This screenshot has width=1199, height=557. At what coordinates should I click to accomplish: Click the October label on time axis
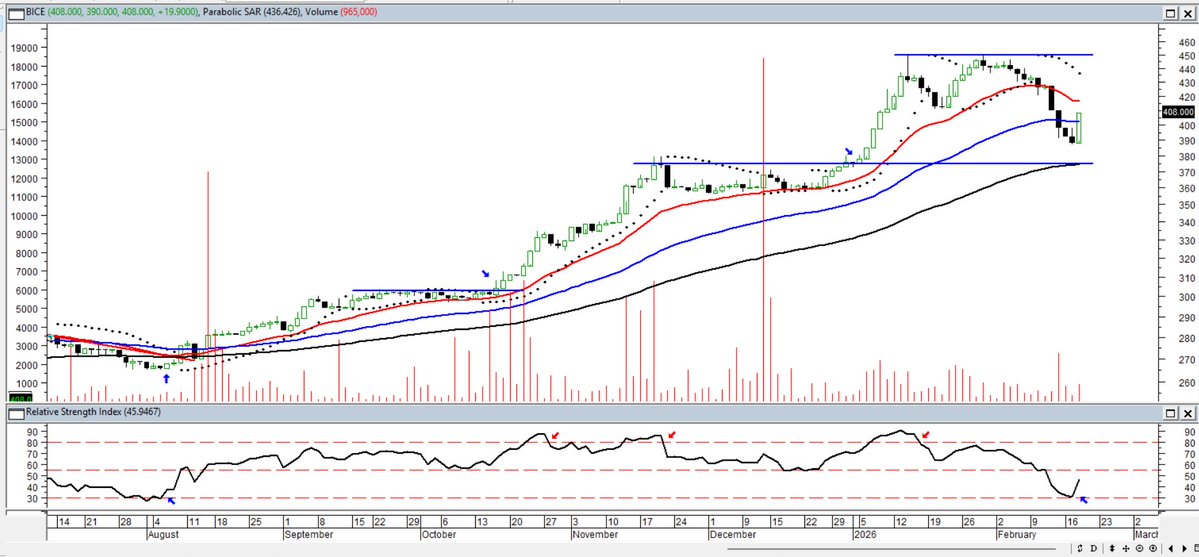click(439, 535)
